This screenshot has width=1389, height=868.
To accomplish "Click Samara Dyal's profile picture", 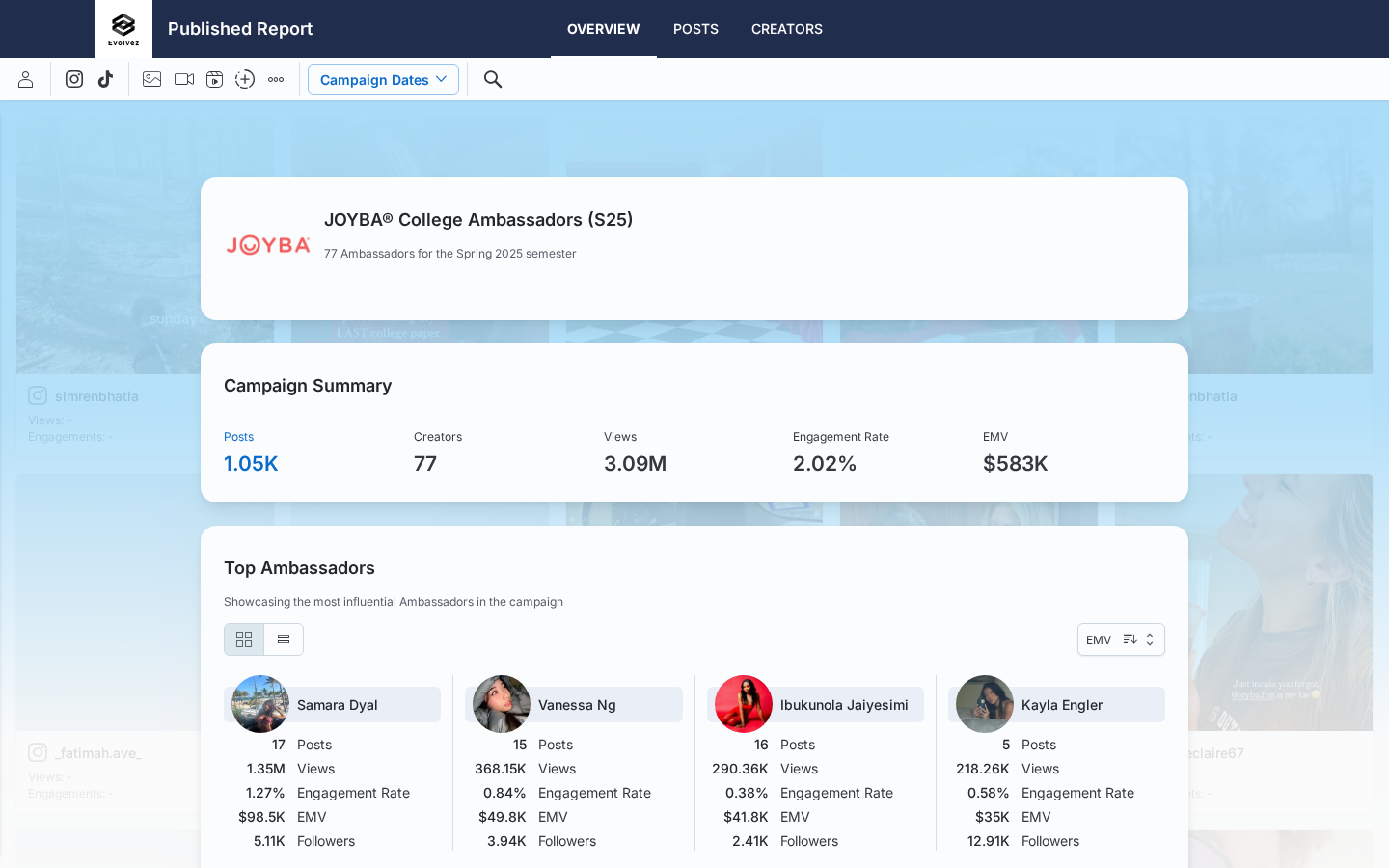I will (x=259, y=704).
